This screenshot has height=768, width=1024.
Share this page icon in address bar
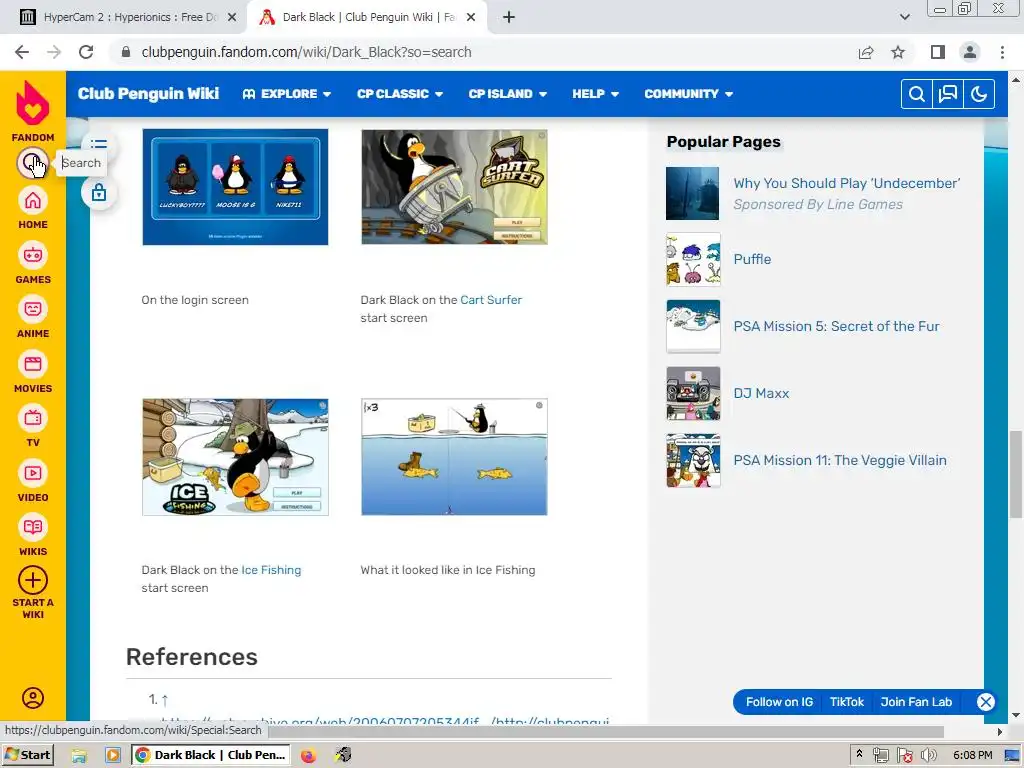(x=866, y=52)
